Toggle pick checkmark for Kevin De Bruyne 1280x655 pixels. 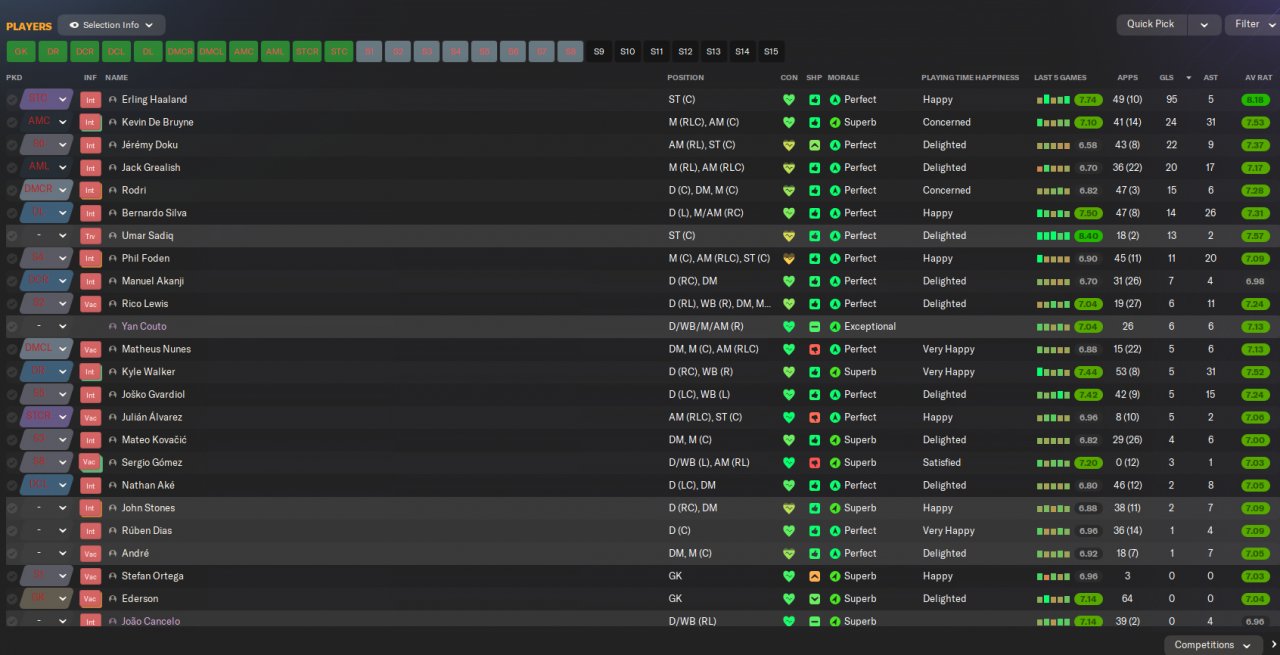(x=12, y=122)
